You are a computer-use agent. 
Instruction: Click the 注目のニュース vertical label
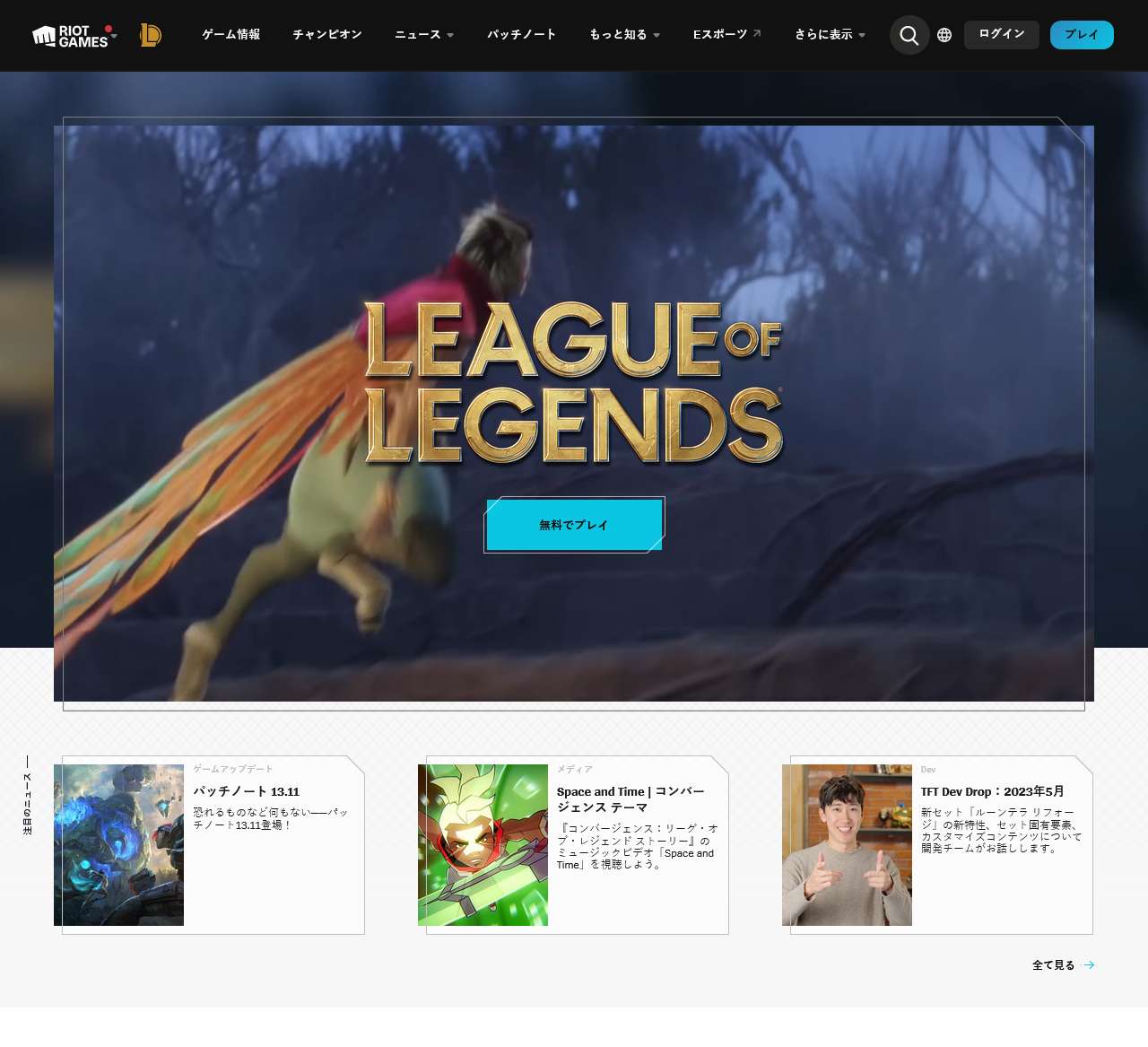28,803
